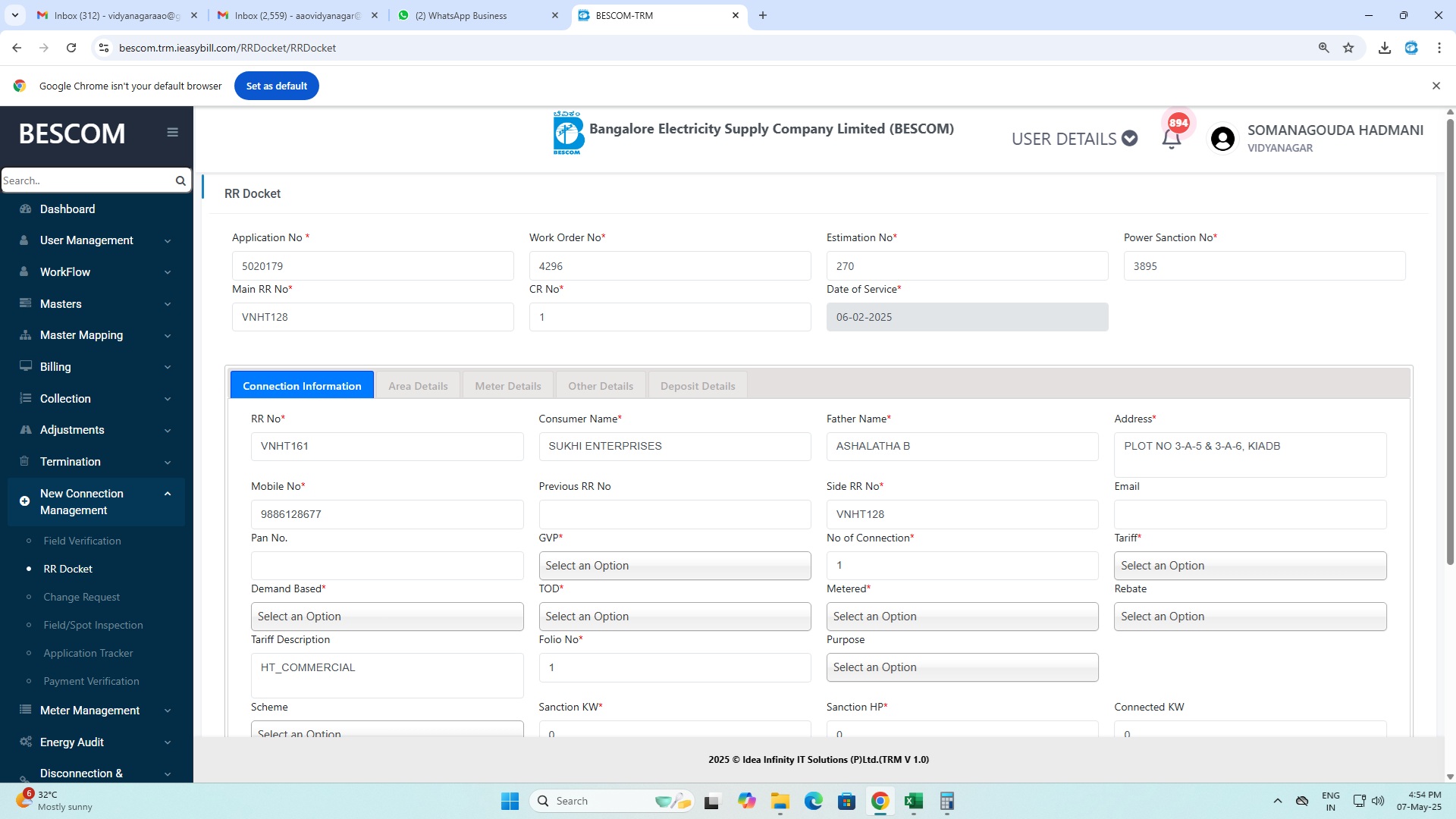1456x819 pixels.
Task: Open the tab search dropdown arrow
Action: click(x=14, y=15)
